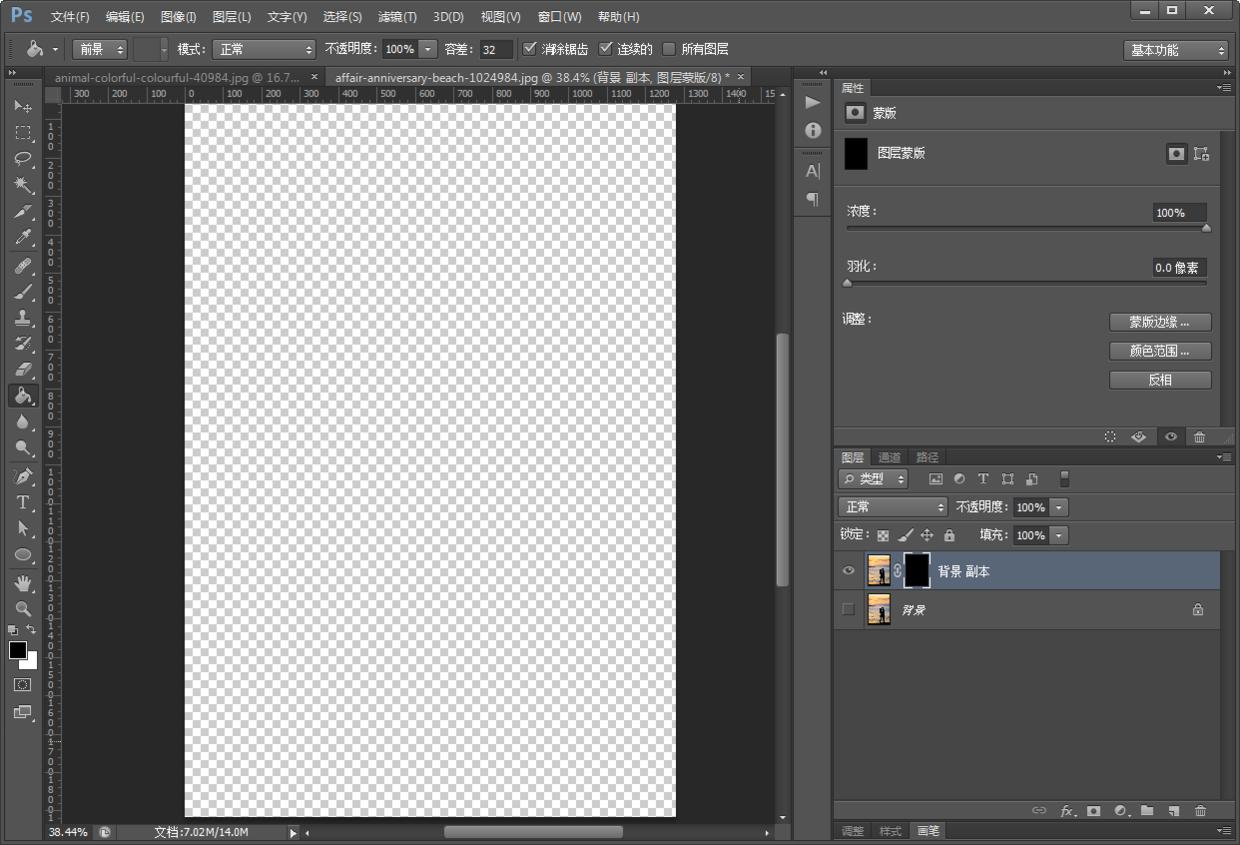Click the black foreground color swatch
The height and width of the screenshot is (845, 1240).
point(18,650)
